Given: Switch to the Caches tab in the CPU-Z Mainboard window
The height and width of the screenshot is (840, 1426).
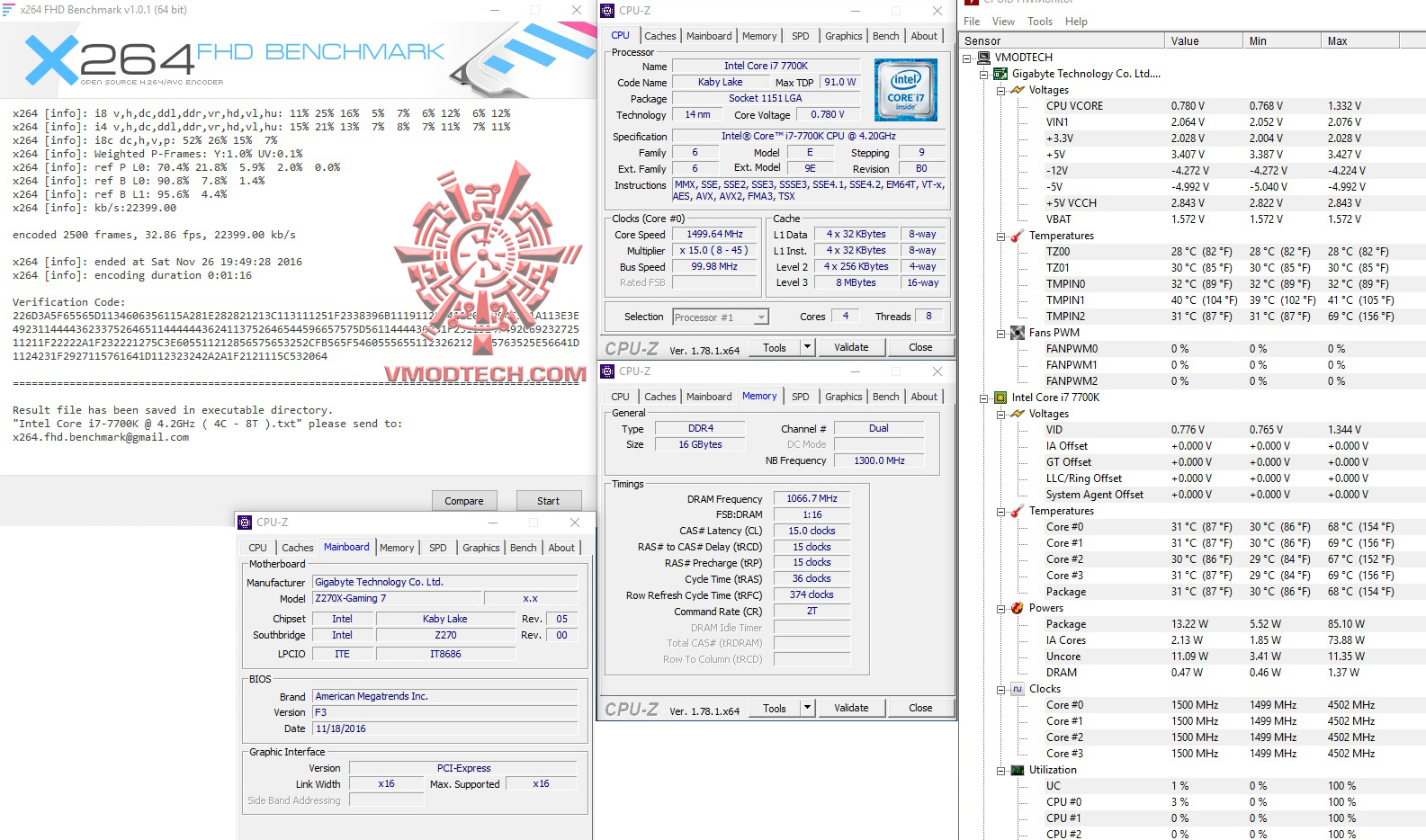Looking at the screenshot, I should 298,548.
